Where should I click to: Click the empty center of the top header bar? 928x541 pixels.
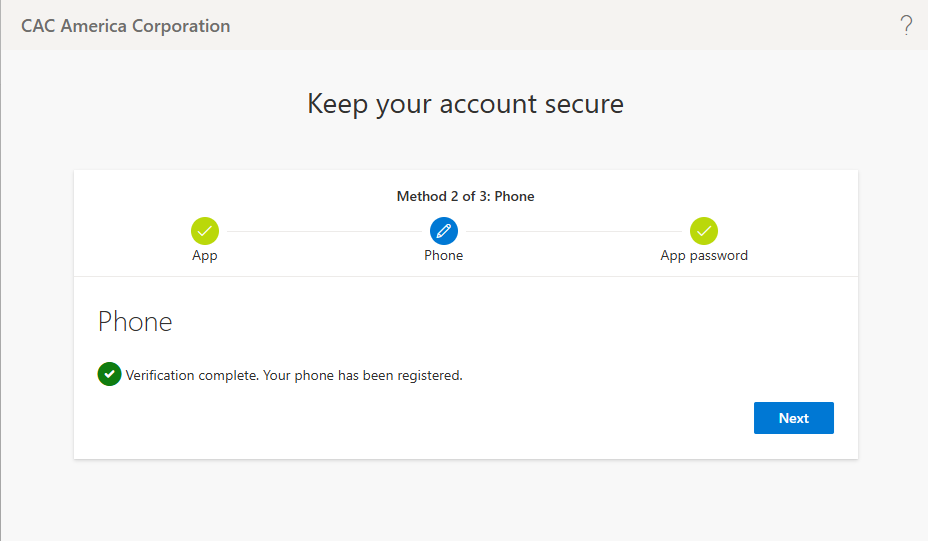pos(560,26)
